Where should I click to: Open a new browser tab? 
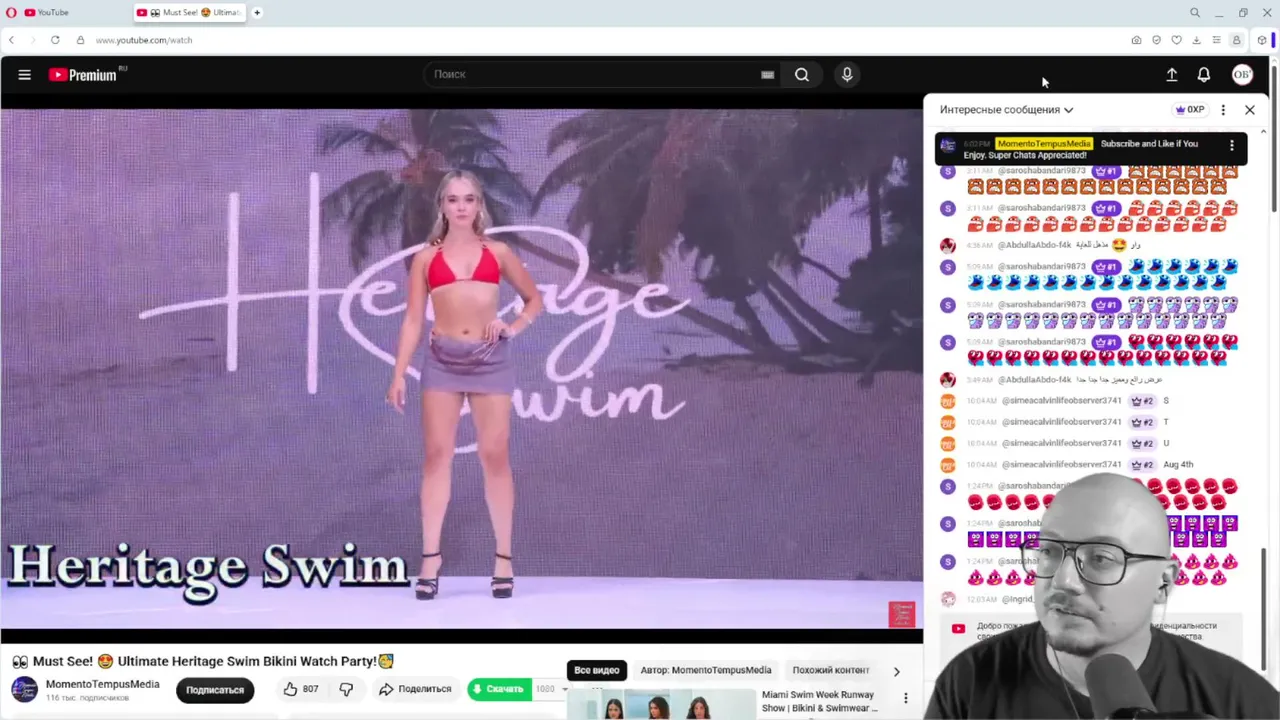click(x=257, y=13)
